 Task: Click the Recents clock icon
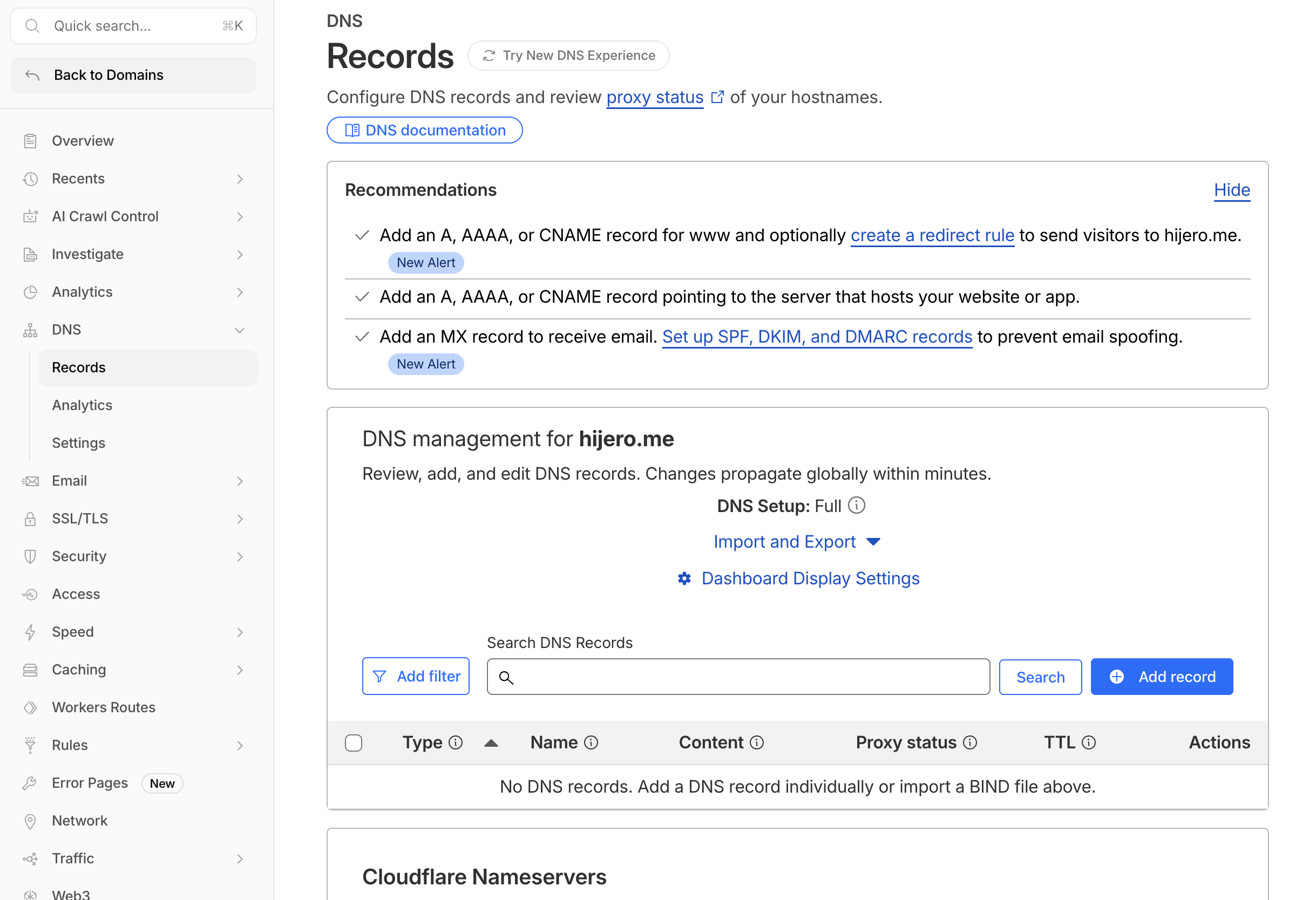click(31, 179)
